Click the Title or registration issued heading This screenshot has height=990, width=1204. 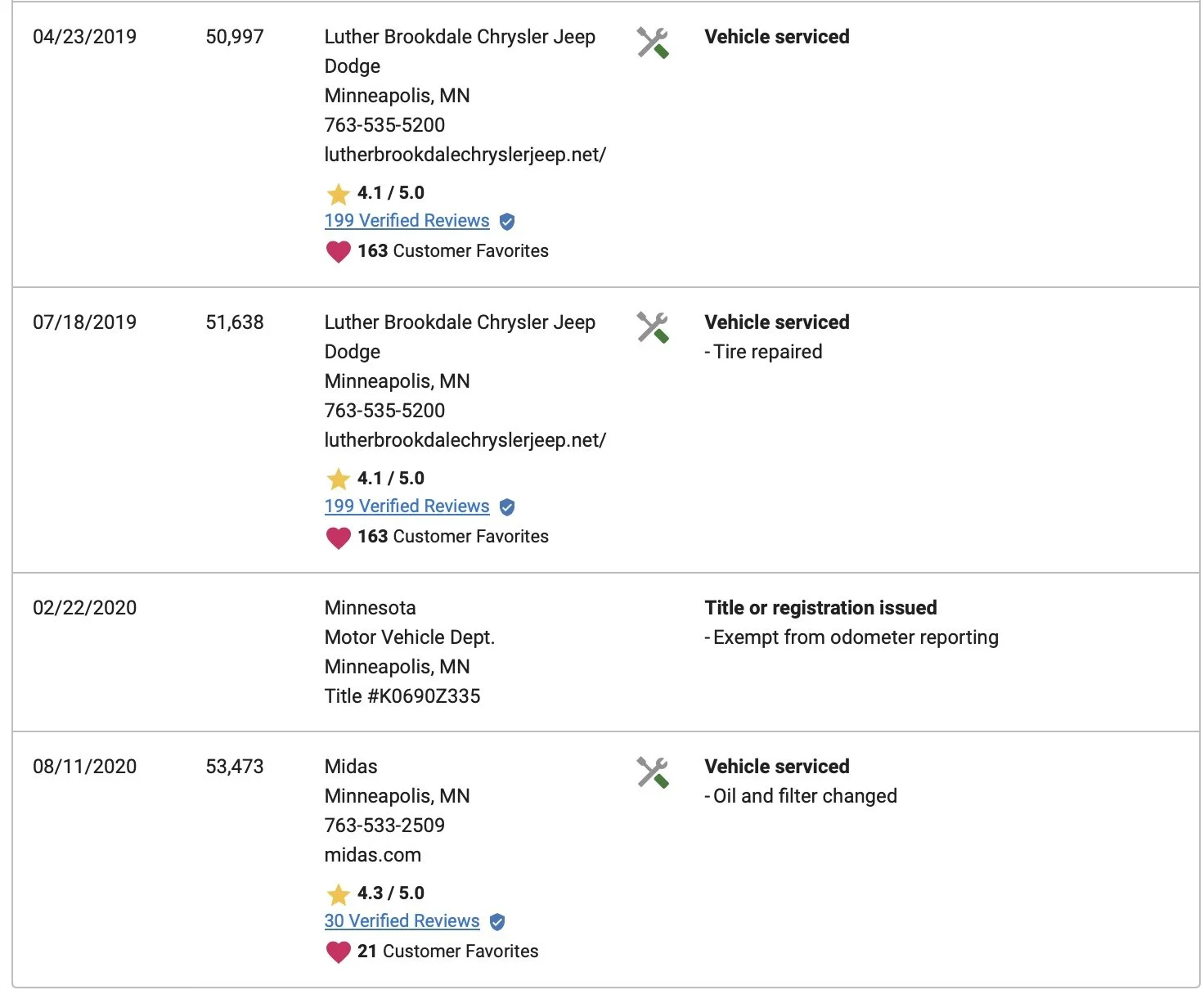(820, 608)
